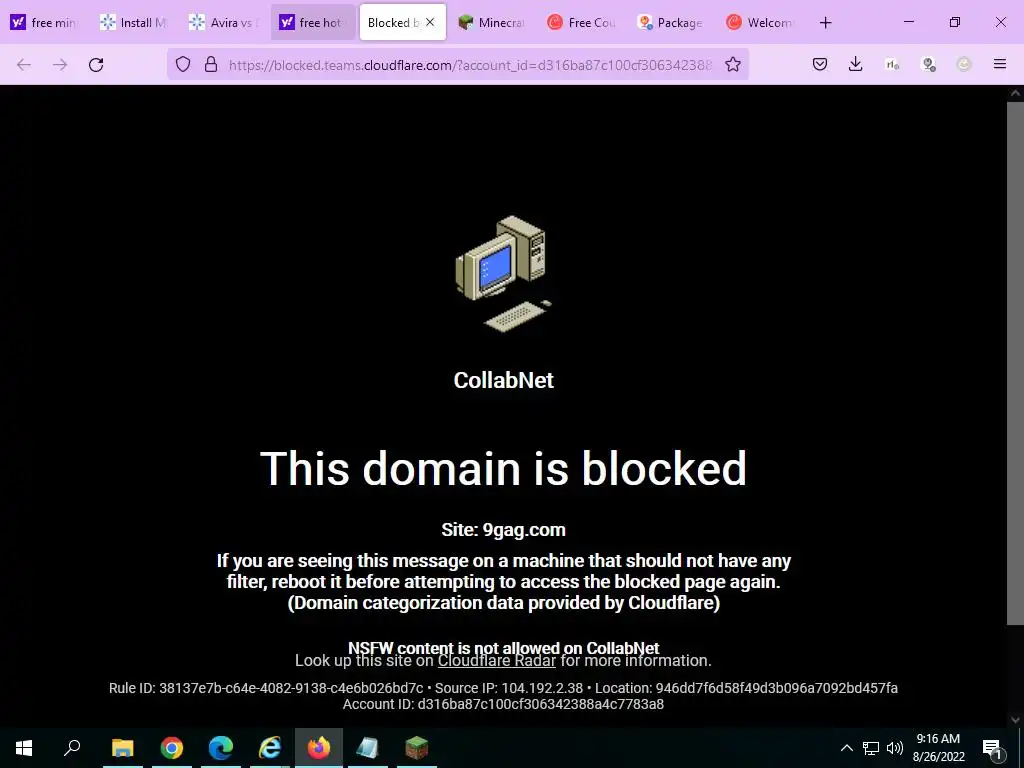Launch Google Chrome from the taskbar
1024x768 pixels.
click(x=172, y=748)
